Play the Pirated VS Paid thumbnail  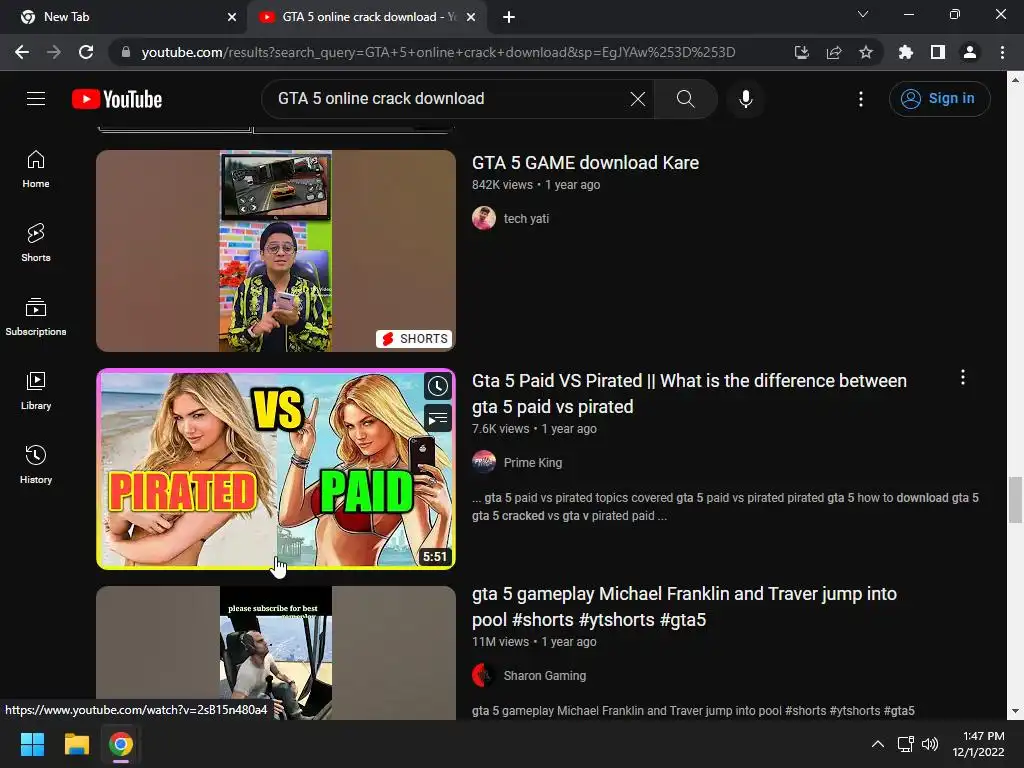276,469
